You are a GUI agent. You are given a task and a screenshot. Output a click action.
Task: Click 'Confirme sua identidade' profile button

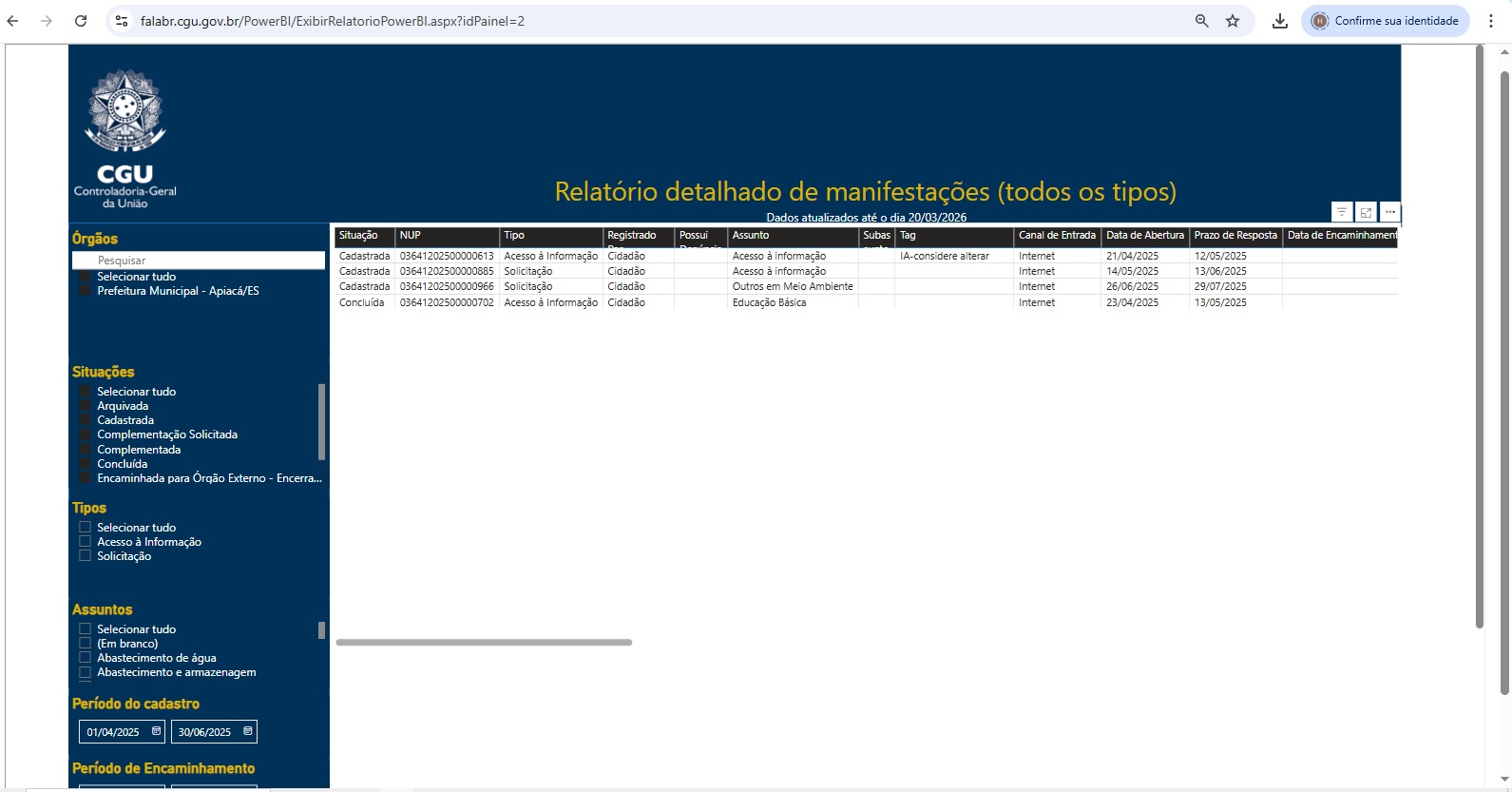[1386, 21]
